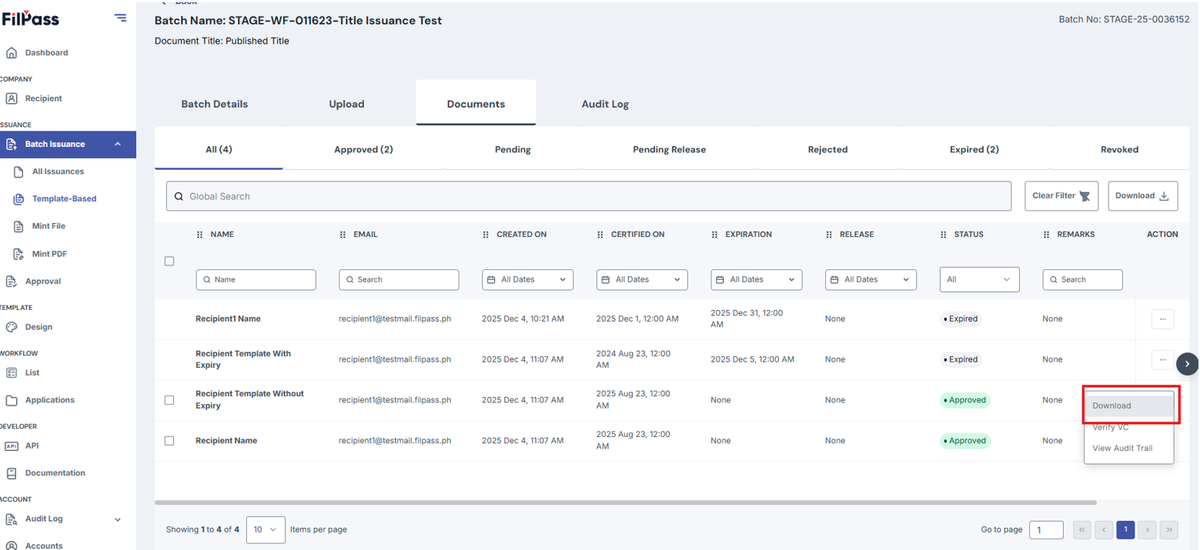Click the All Issuances file icon

pos(18,171)
